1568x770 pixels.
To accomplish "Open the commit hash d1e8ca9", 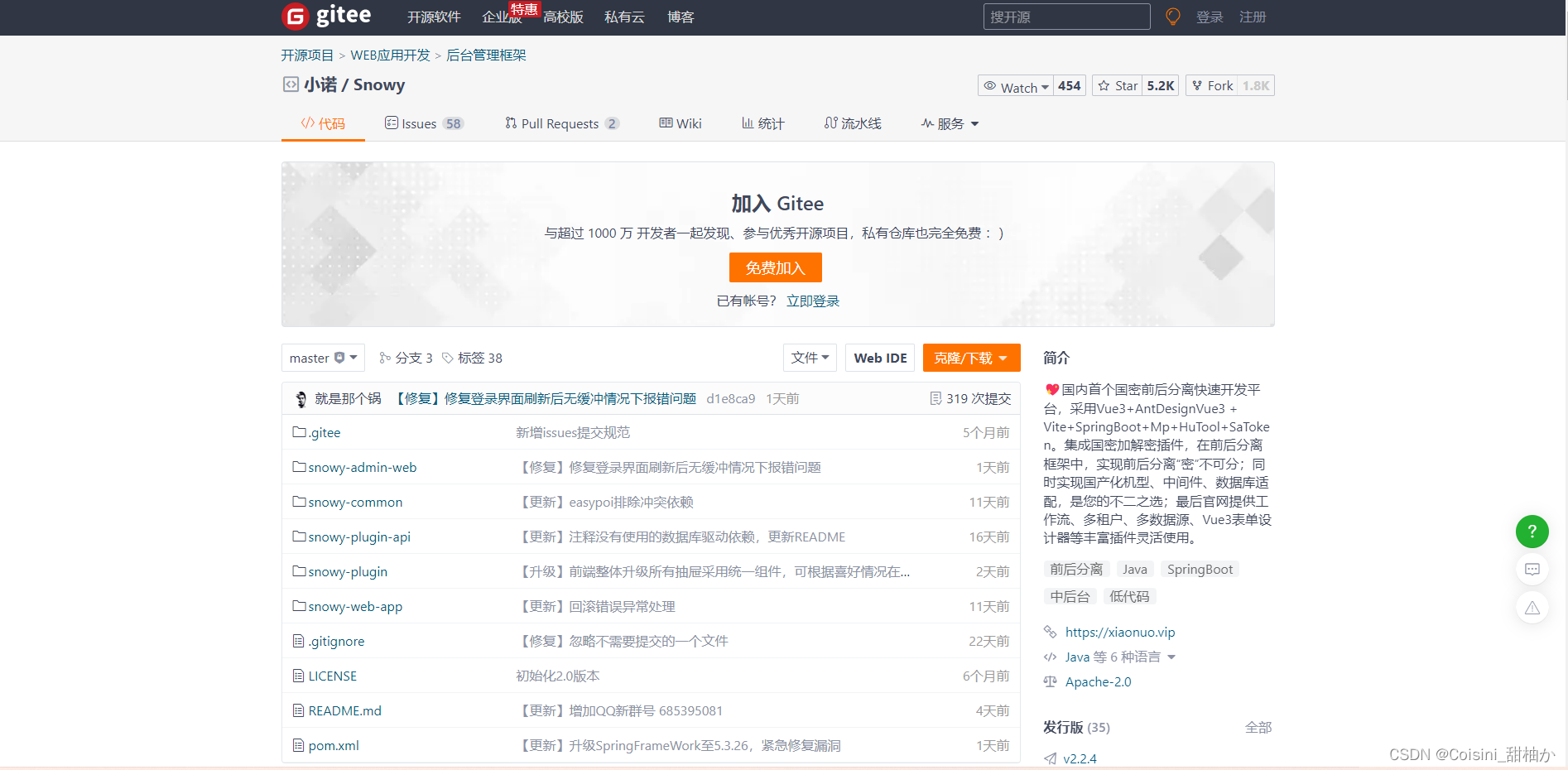I will coord(730,398).
